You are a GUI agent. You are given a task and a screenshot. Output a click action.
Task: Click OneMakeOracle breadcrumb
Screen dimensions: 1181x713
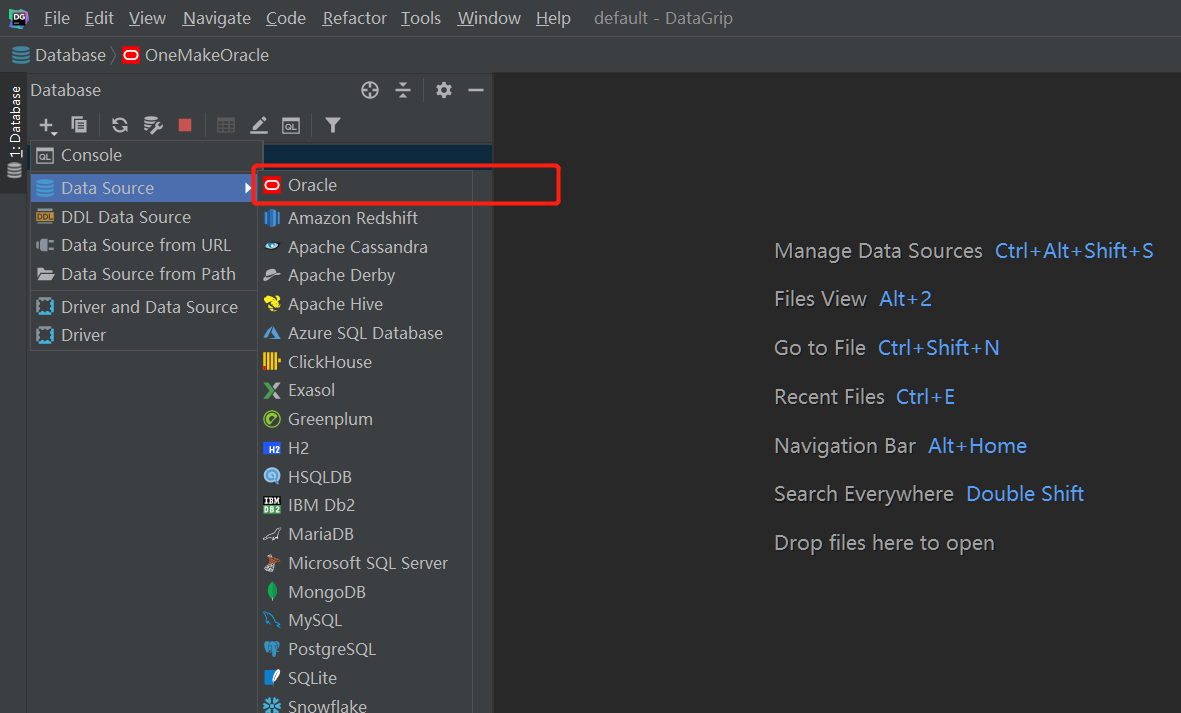tap(196, 56)
